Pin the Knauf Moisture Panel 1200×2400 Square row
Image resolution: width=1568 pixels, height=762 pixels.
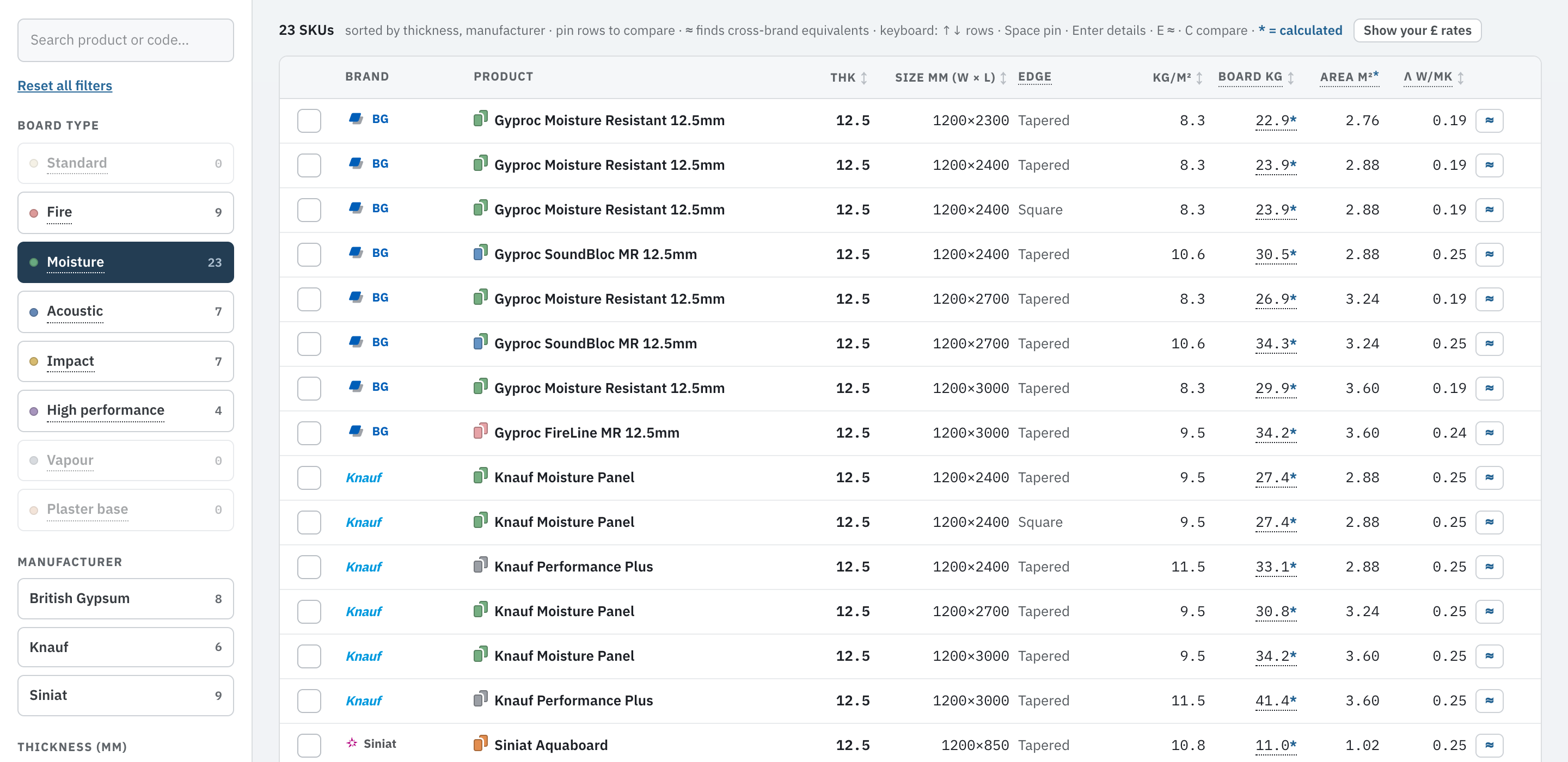click(309, 522)
